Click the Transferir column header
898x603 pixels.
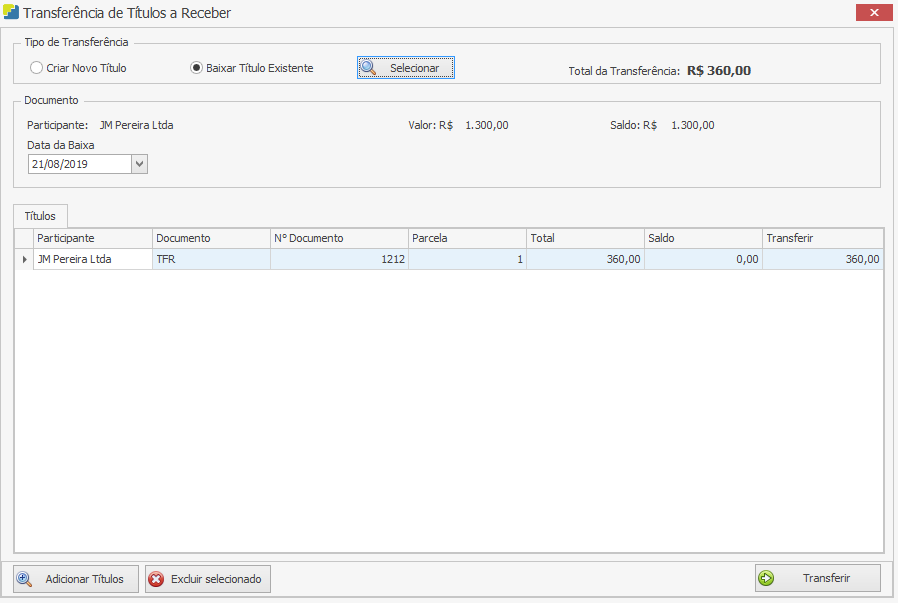point(822,238)
